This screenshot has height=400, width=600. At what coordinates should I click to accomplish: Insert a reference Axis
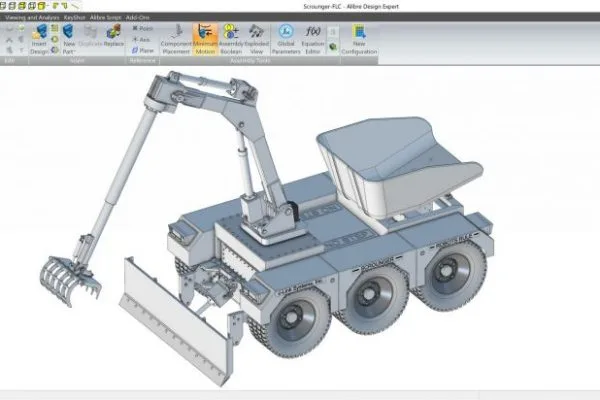click(x=141, y=39)
